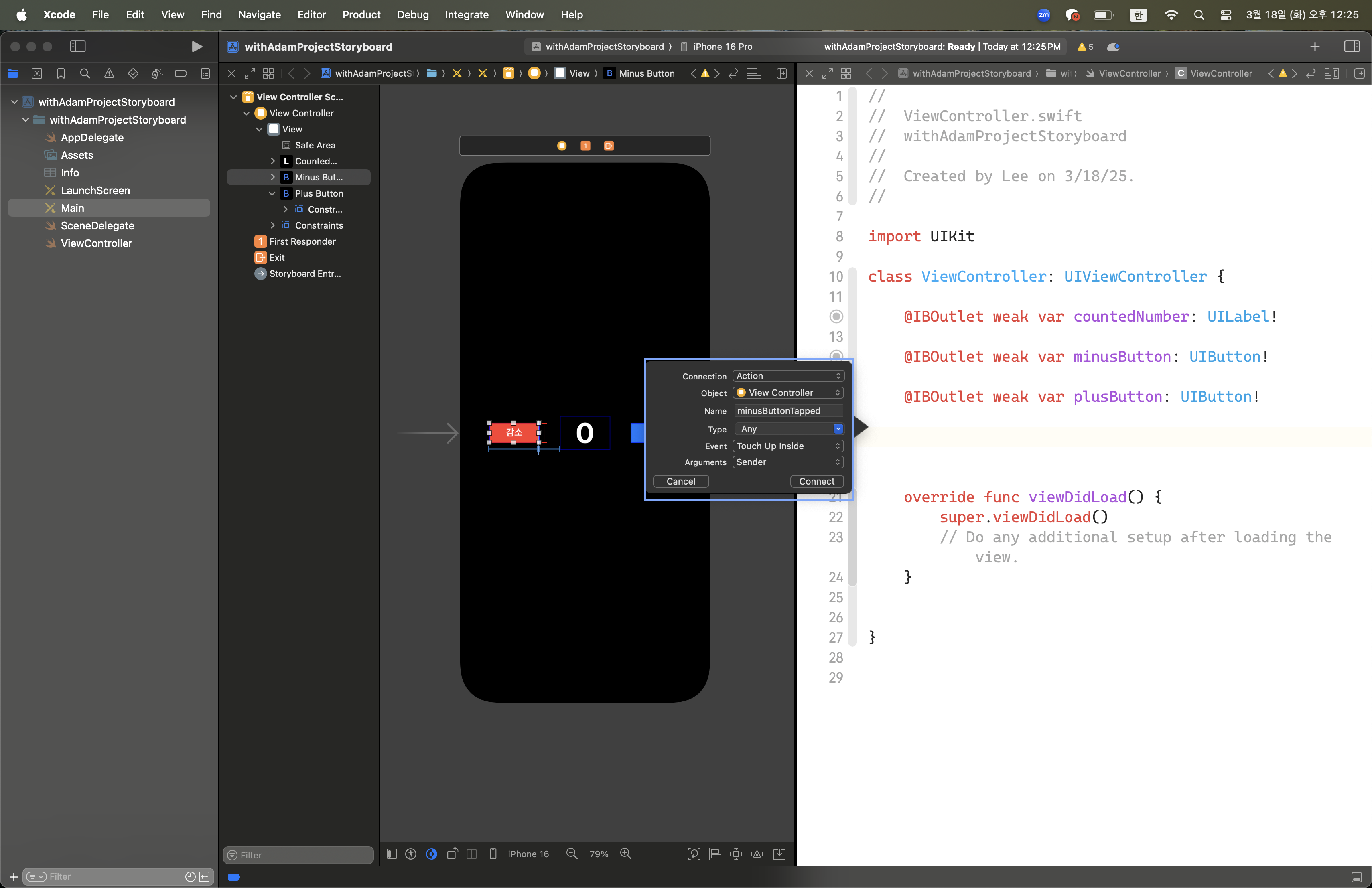Select the Assets catalog in navigator

(x=109, y=155)
